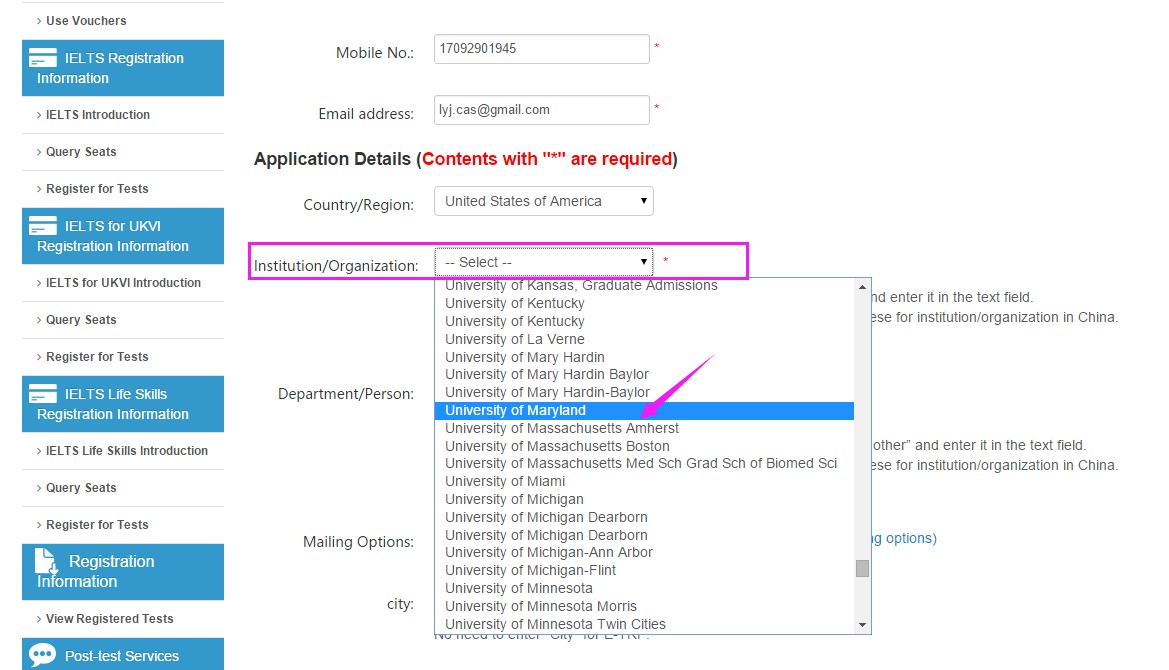The width and height of the screenshot is (1169, 670).
Task: Open Register for Tests under IELTS Registration Information
Action: click(97, 189)
